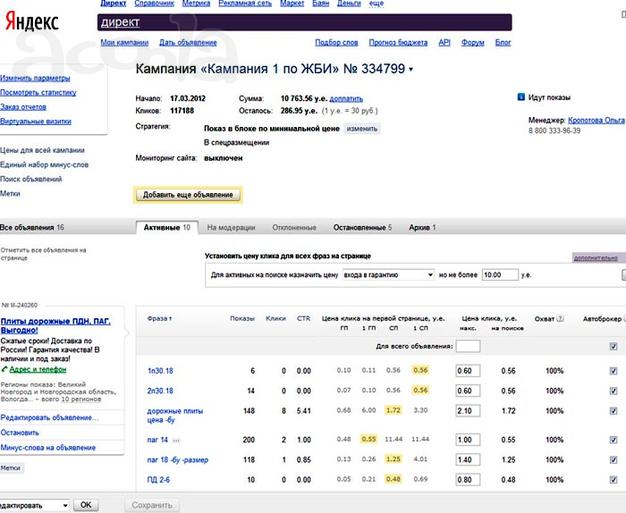Switch to 'На модерации' tab
The height and width of the screenshot is (513, 626).
click(x=231, y=228)
